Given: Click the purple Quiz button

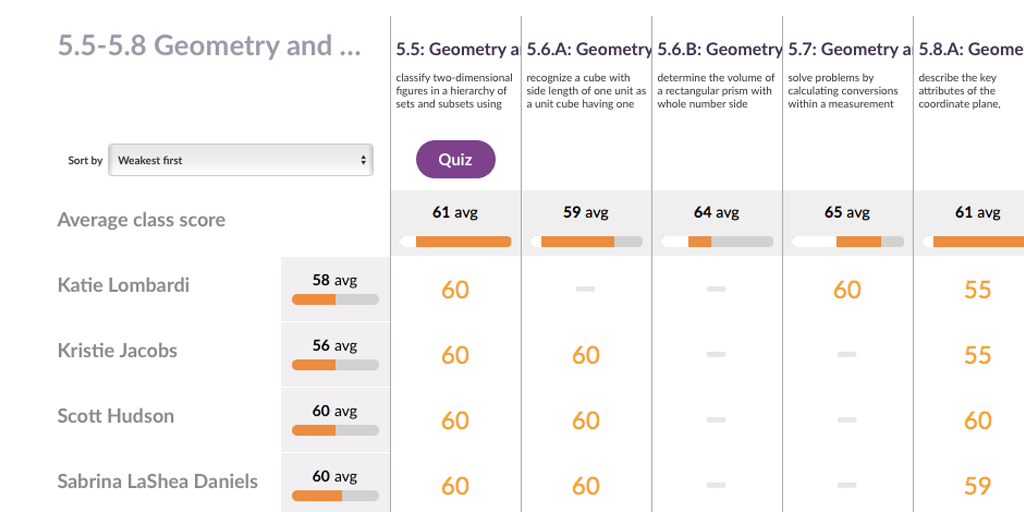Looking at the screenshot, I should 455,159.
